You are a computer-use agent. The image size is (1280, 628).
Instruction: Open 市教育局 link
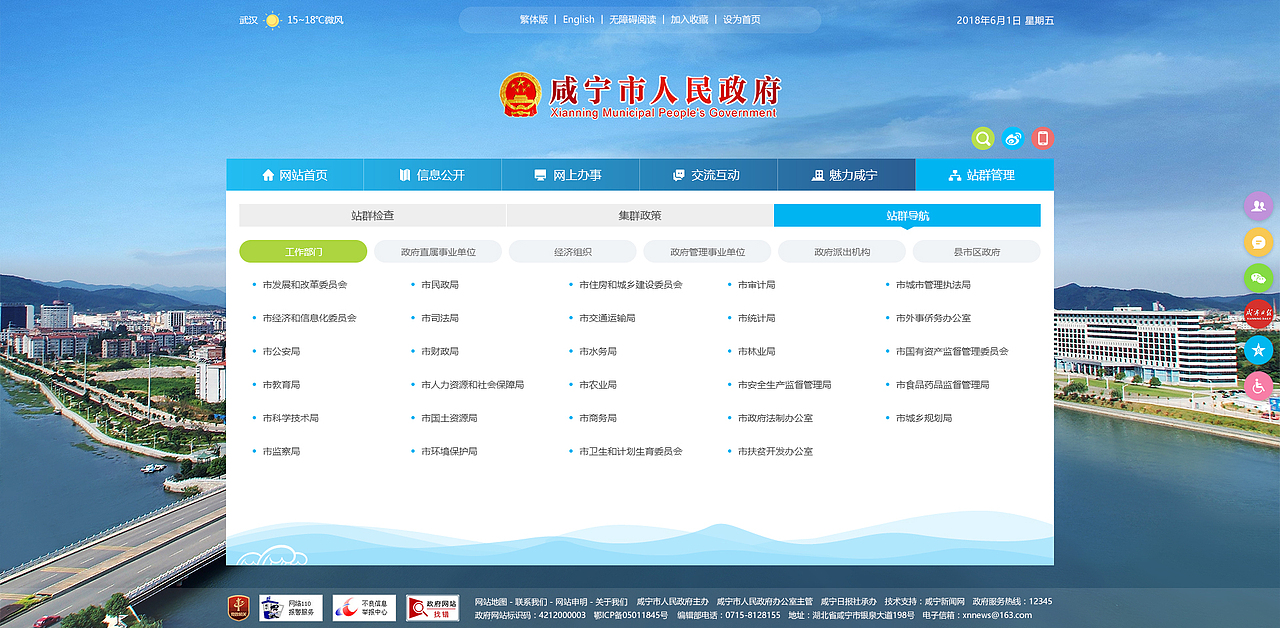281,385
